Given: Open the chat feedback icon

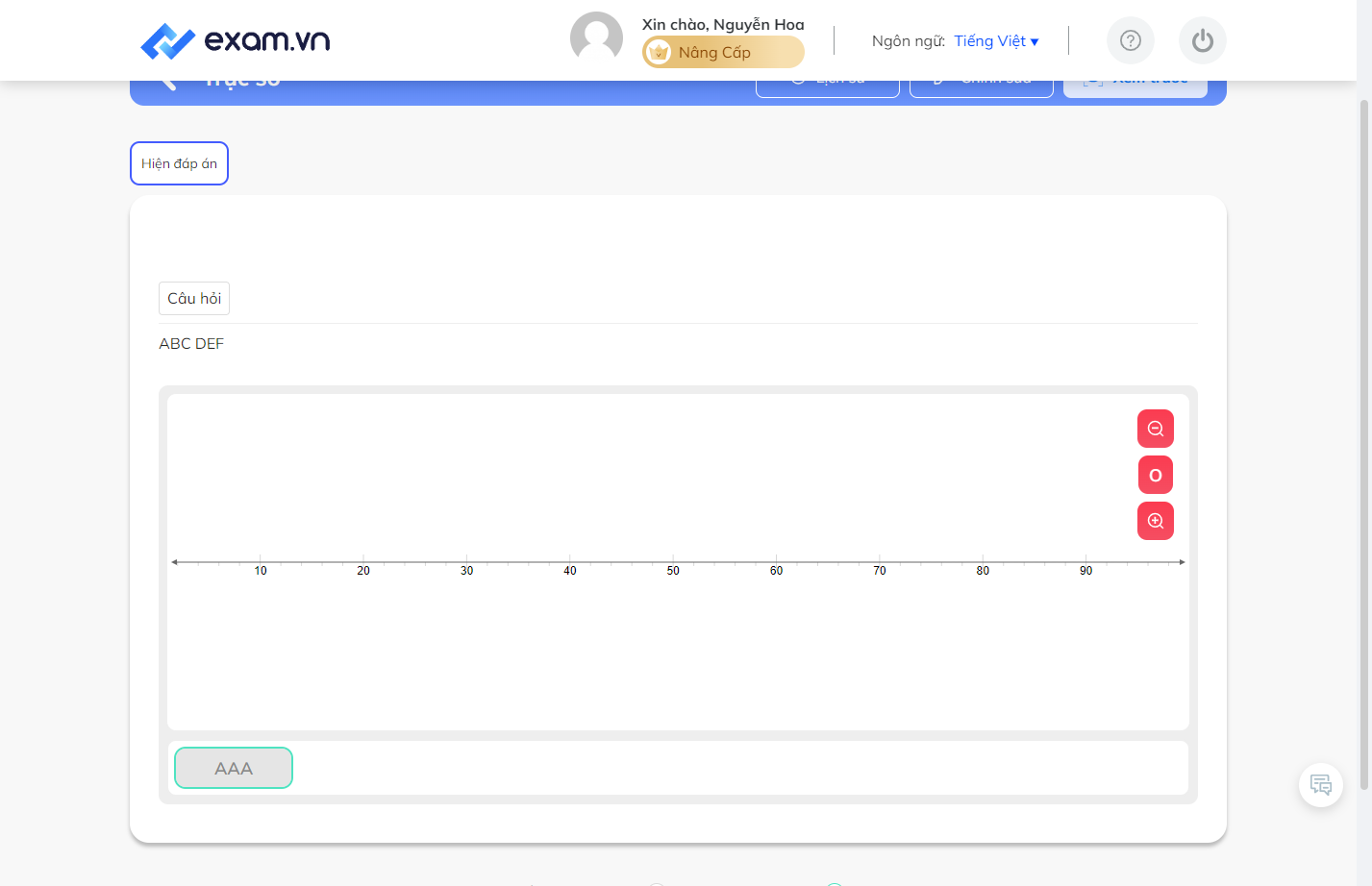Looking at the screenshot, I should 1321,785.
